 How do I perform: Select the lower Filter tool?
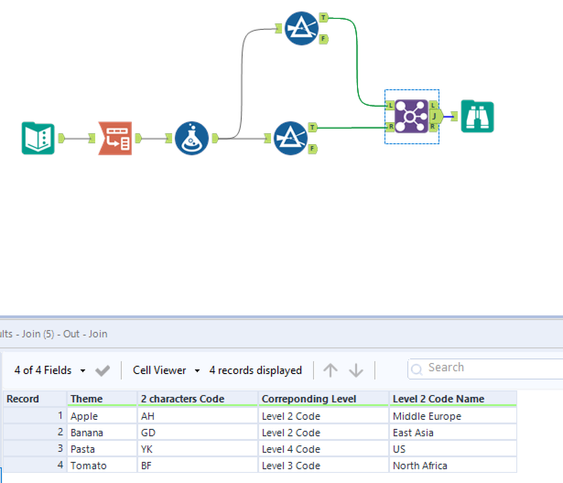290,138
